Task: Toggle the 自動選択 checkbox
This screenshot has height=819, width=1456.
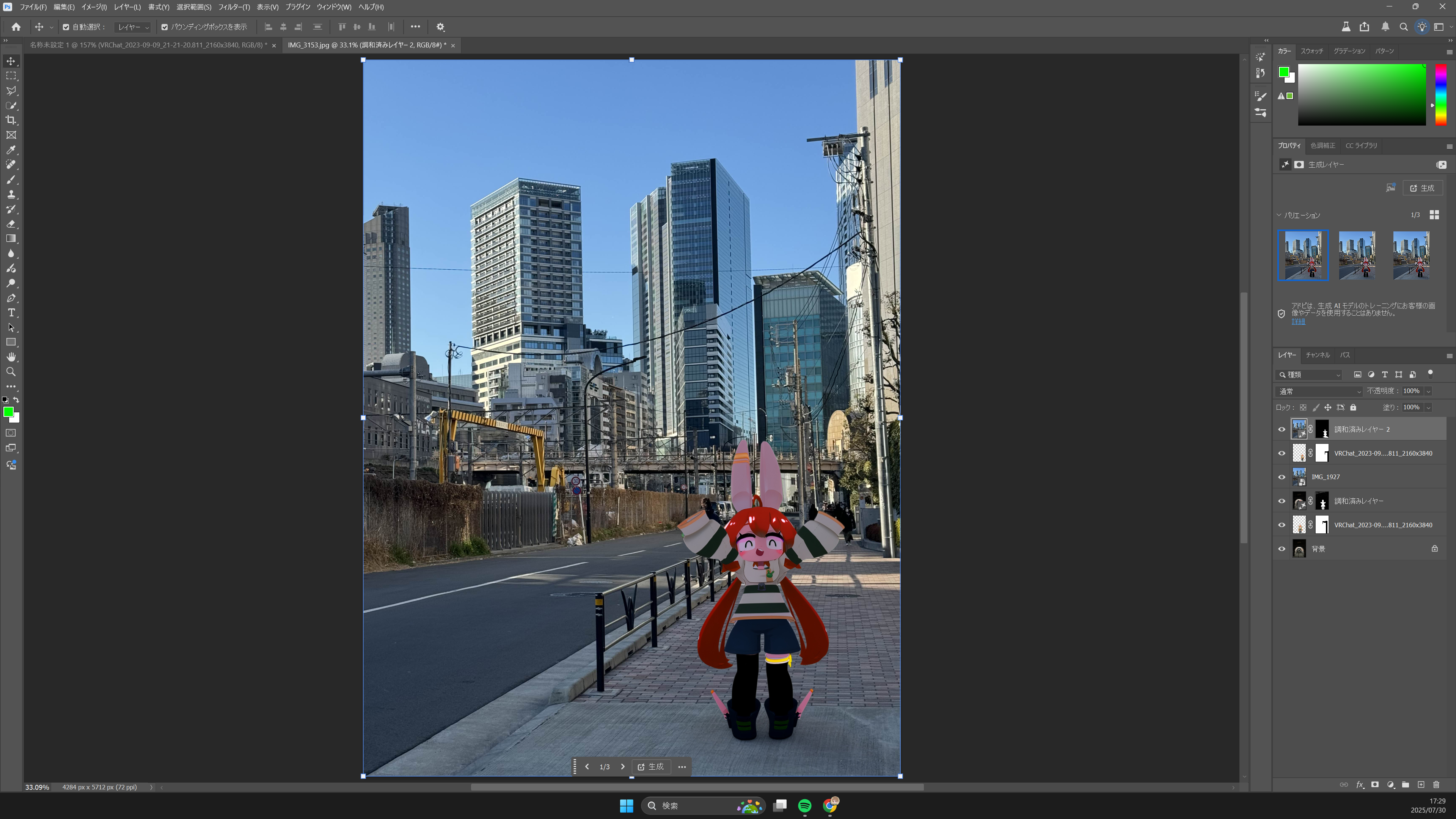Action: [x=66, y=27]
